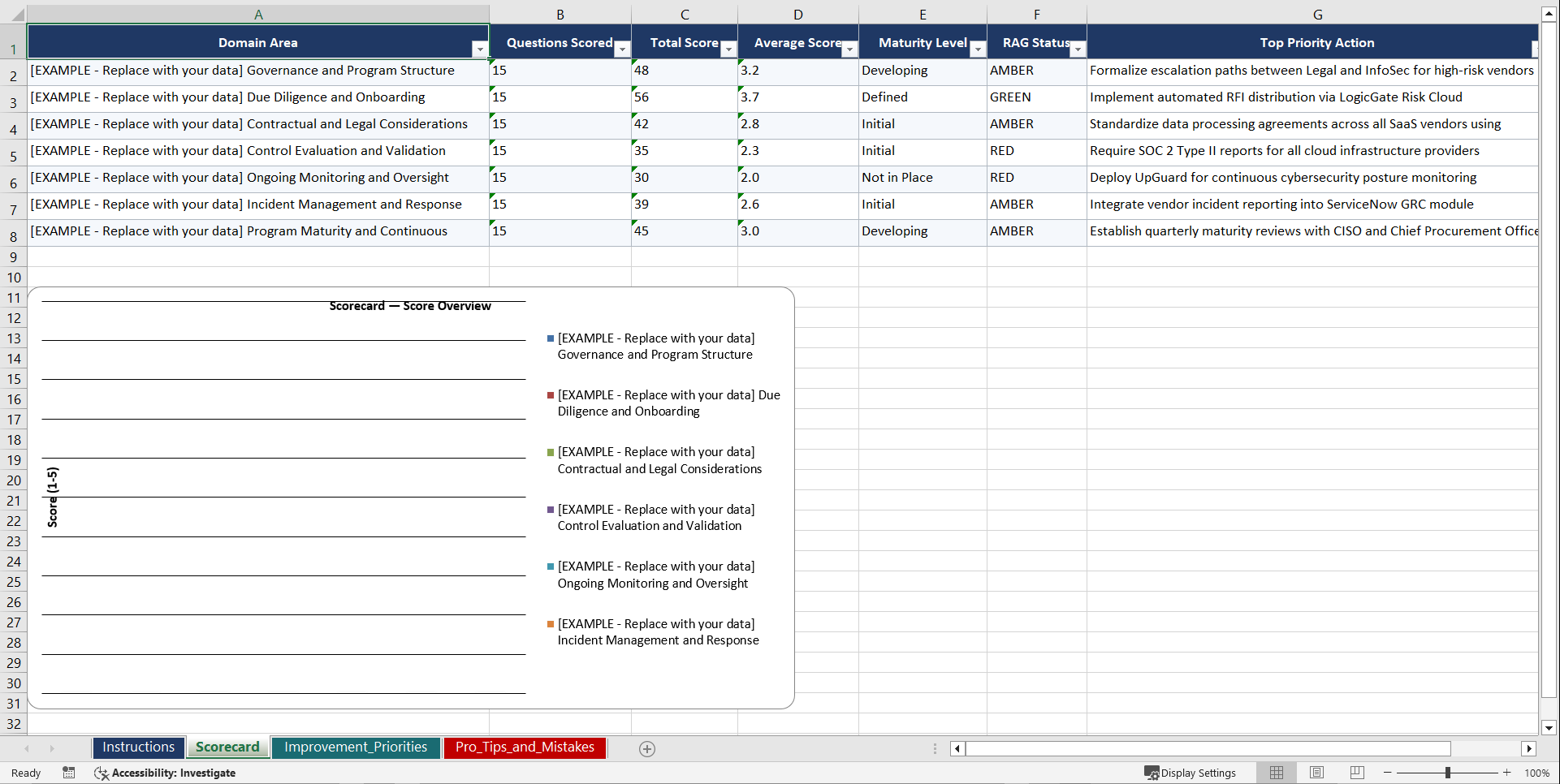Open the RAG Status filter dropdown
Viewport: 1560px width, 784px height.
coord(1078,50)
